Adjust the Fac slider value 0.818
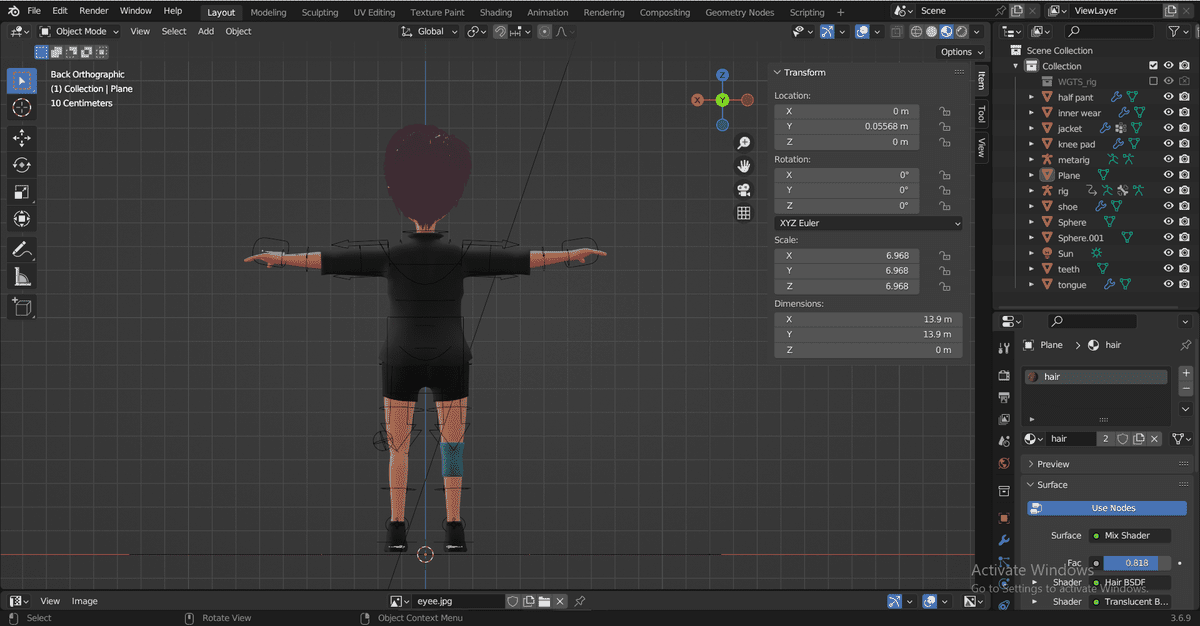The width and height of the screenshot is (1200, 626). click(1136, 563)
